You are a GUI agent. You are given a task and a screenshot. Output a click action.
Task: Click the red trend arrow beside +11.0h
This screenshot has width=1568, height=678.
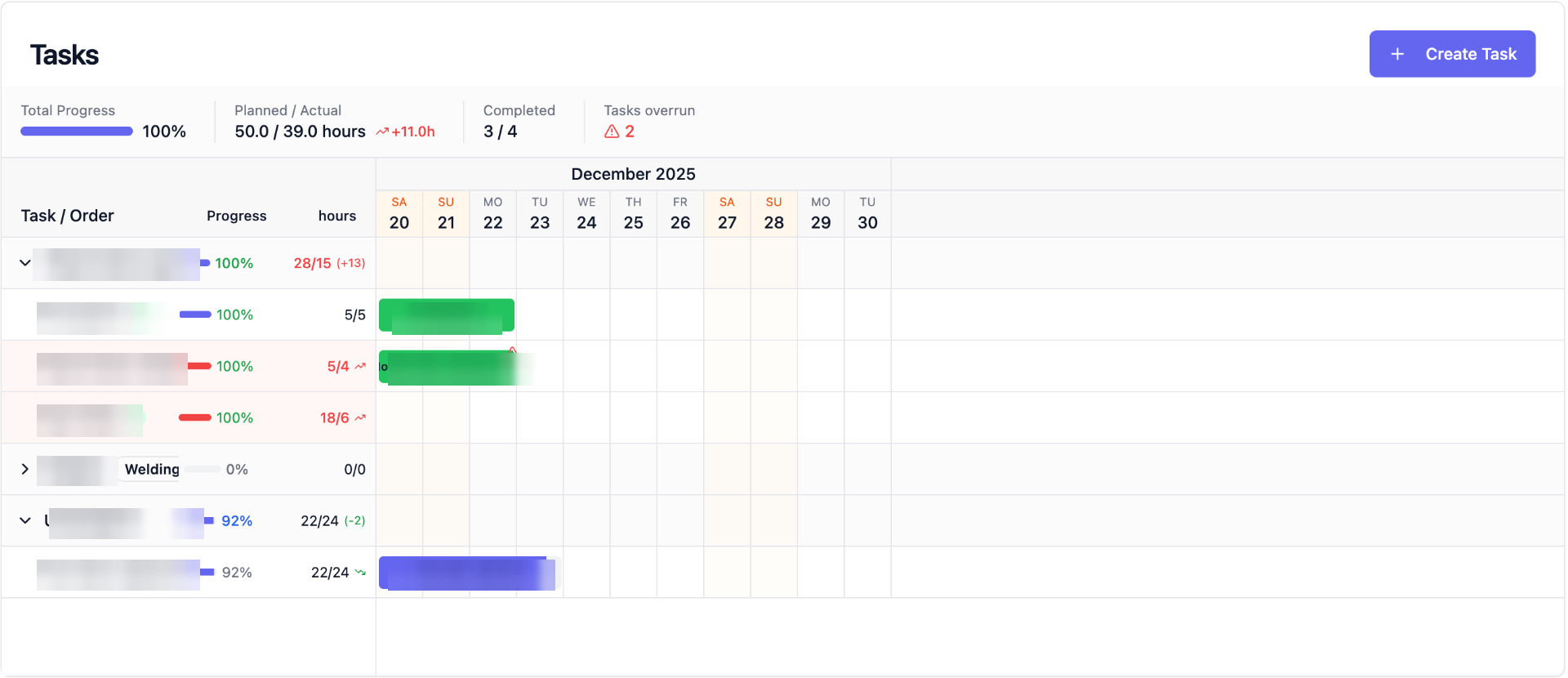[382, 132]
